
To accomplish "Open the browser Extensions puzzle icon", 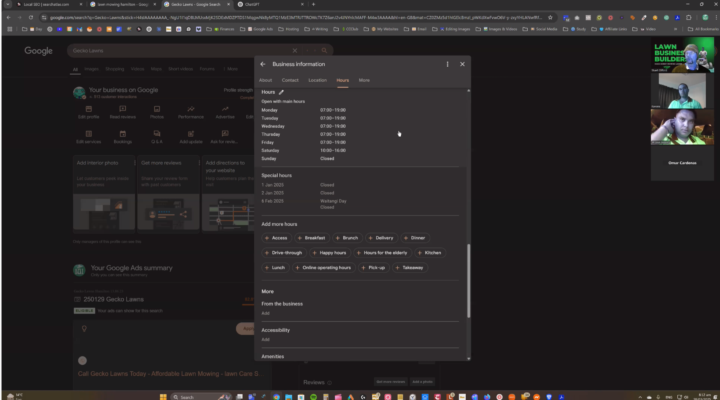I will click(x=688, y=17).
